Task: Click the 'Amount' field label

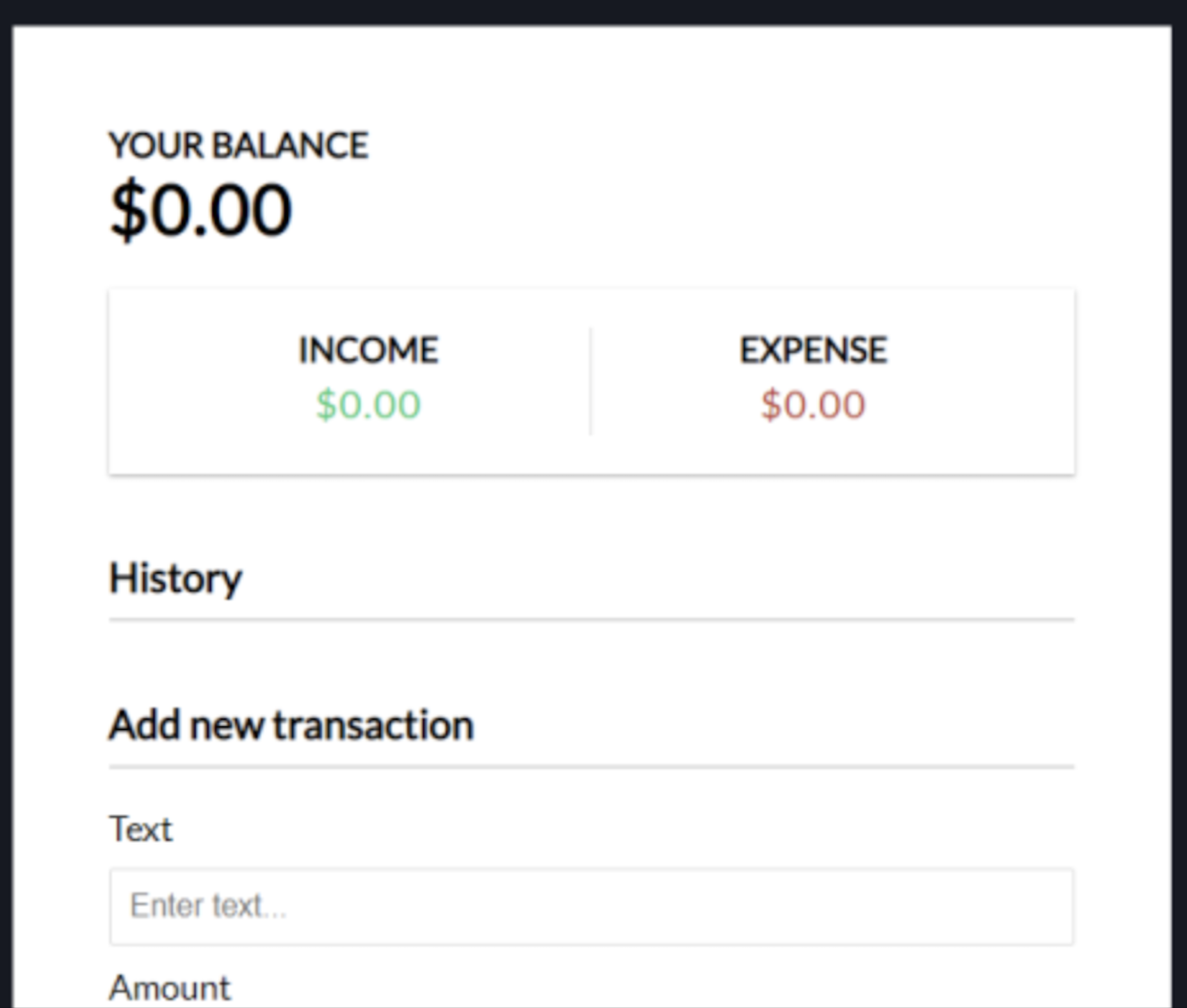Action: (x=170, y=988)
